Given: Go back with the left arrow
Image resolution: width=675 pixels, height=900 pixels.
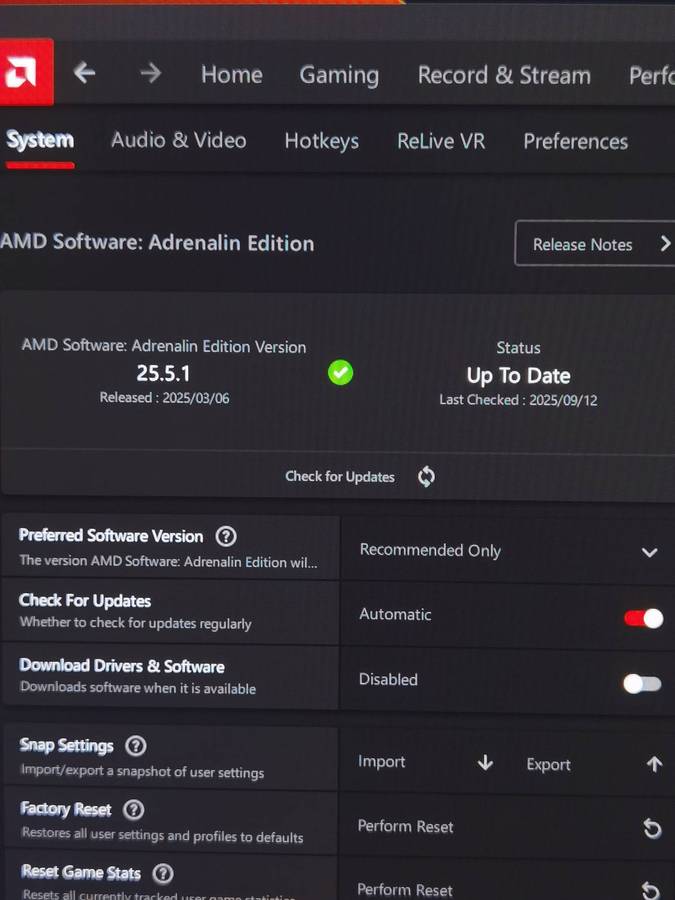Looking at the screenshot, I should (85, 73).
